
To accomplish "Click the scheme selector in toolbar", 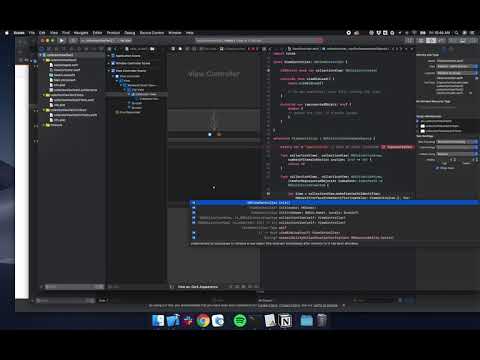I will tap(107, 40).
